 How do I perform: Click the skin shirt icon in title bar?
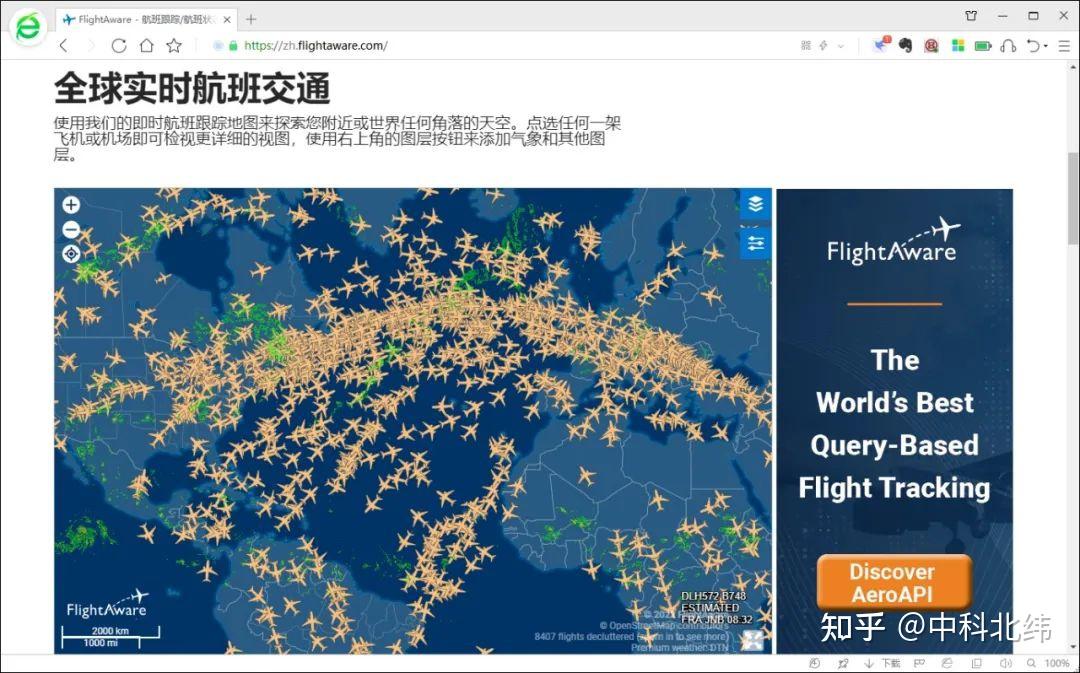pyautogui.click(x=971, y=15)
